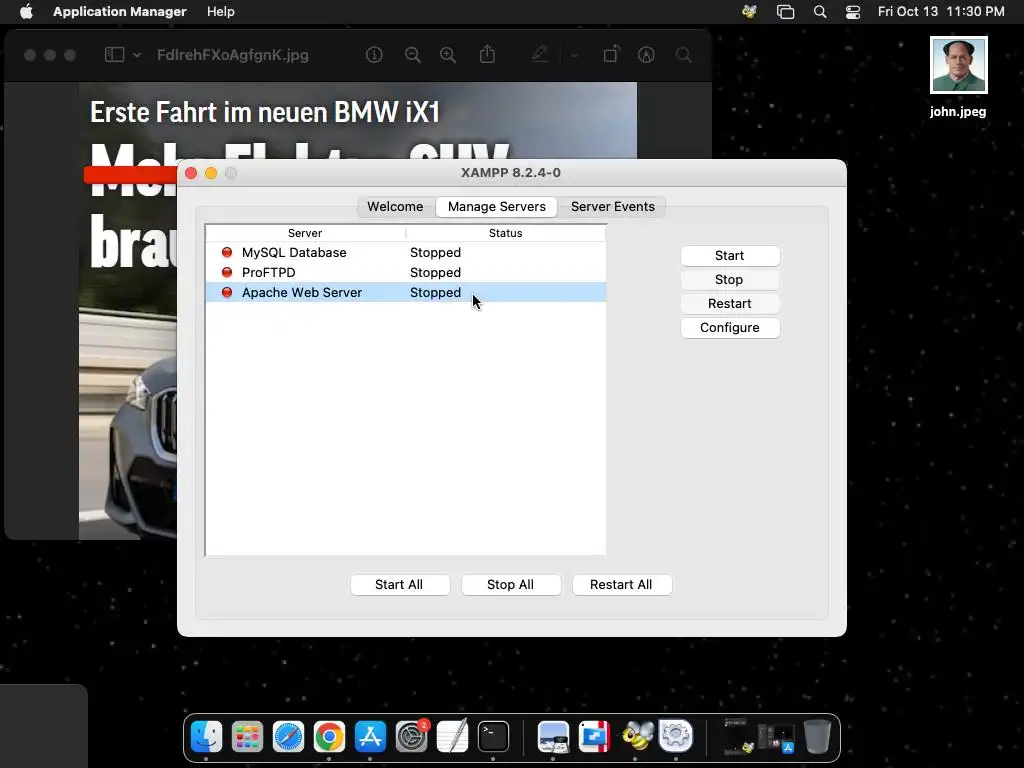Click the red status light of MySQL Database
Viewport: 1024px width, 768px height.
(x=227, y=252)
